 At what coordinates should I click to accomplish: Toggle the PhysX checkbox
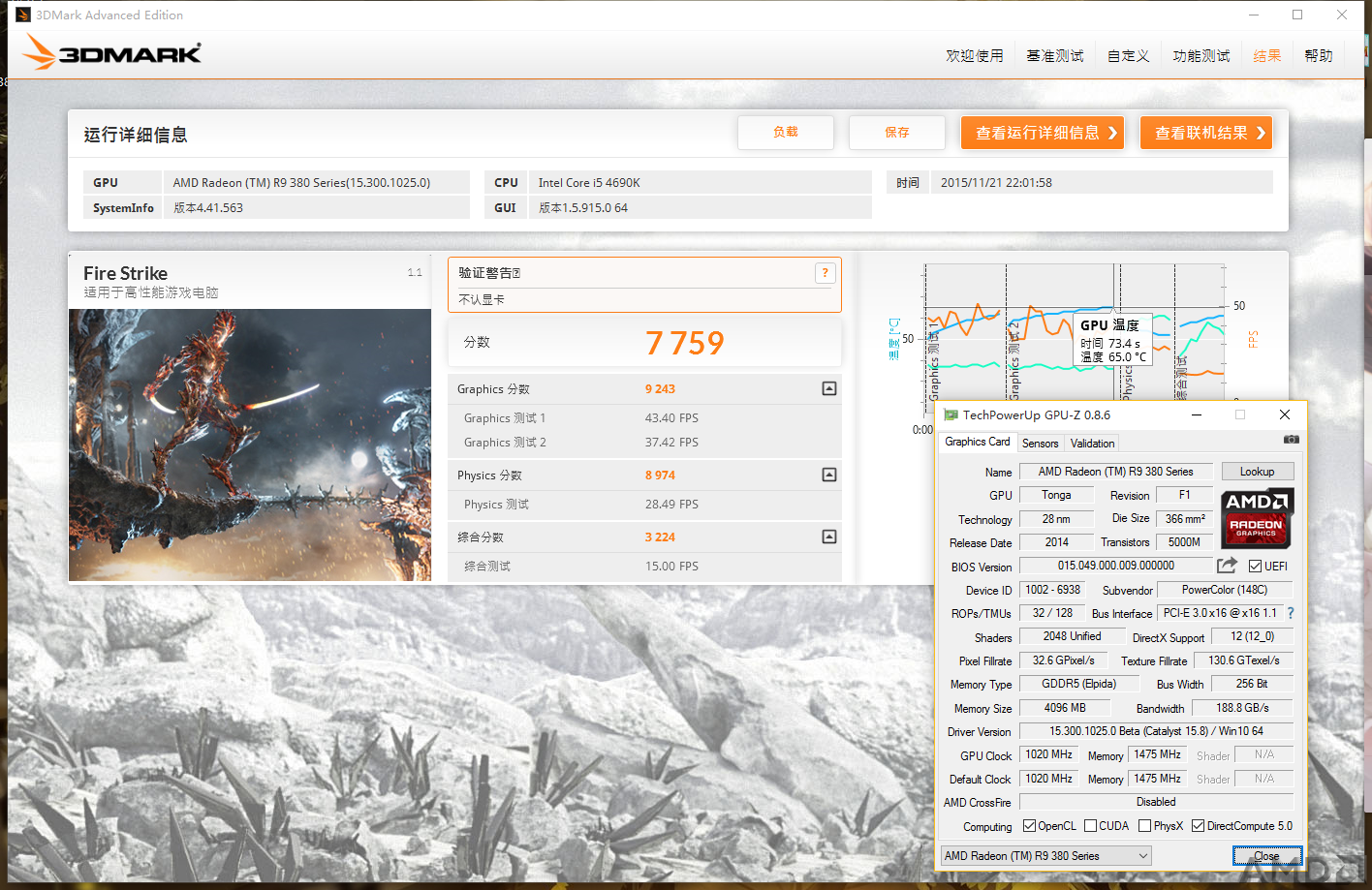(1144, 826)
